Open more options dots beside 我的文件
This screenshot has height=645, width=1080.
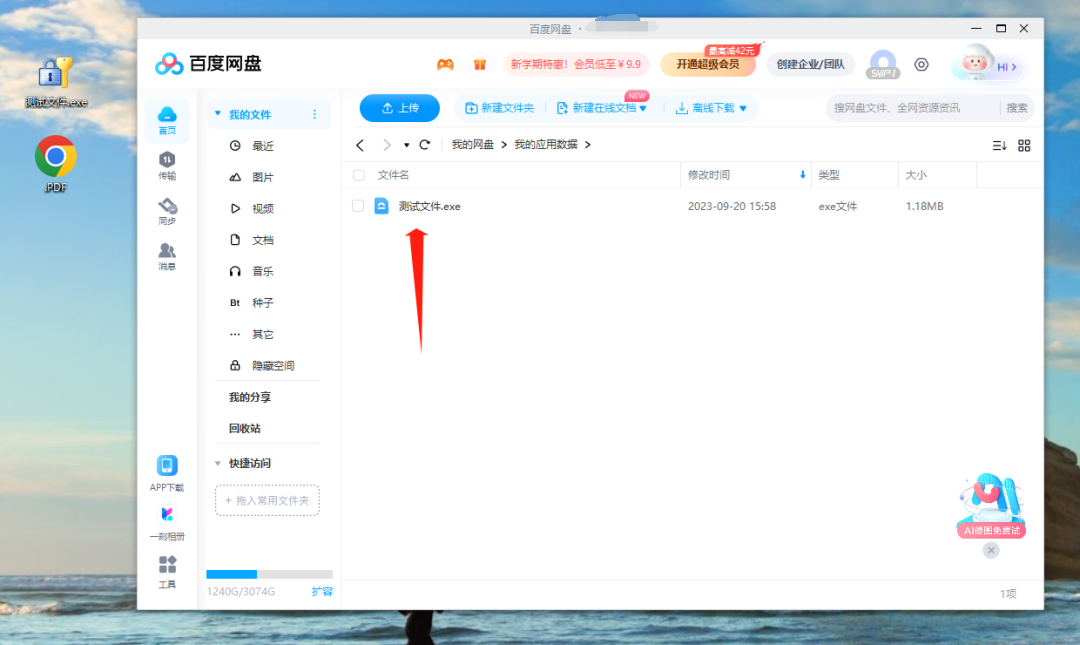(x=315, y=114)
